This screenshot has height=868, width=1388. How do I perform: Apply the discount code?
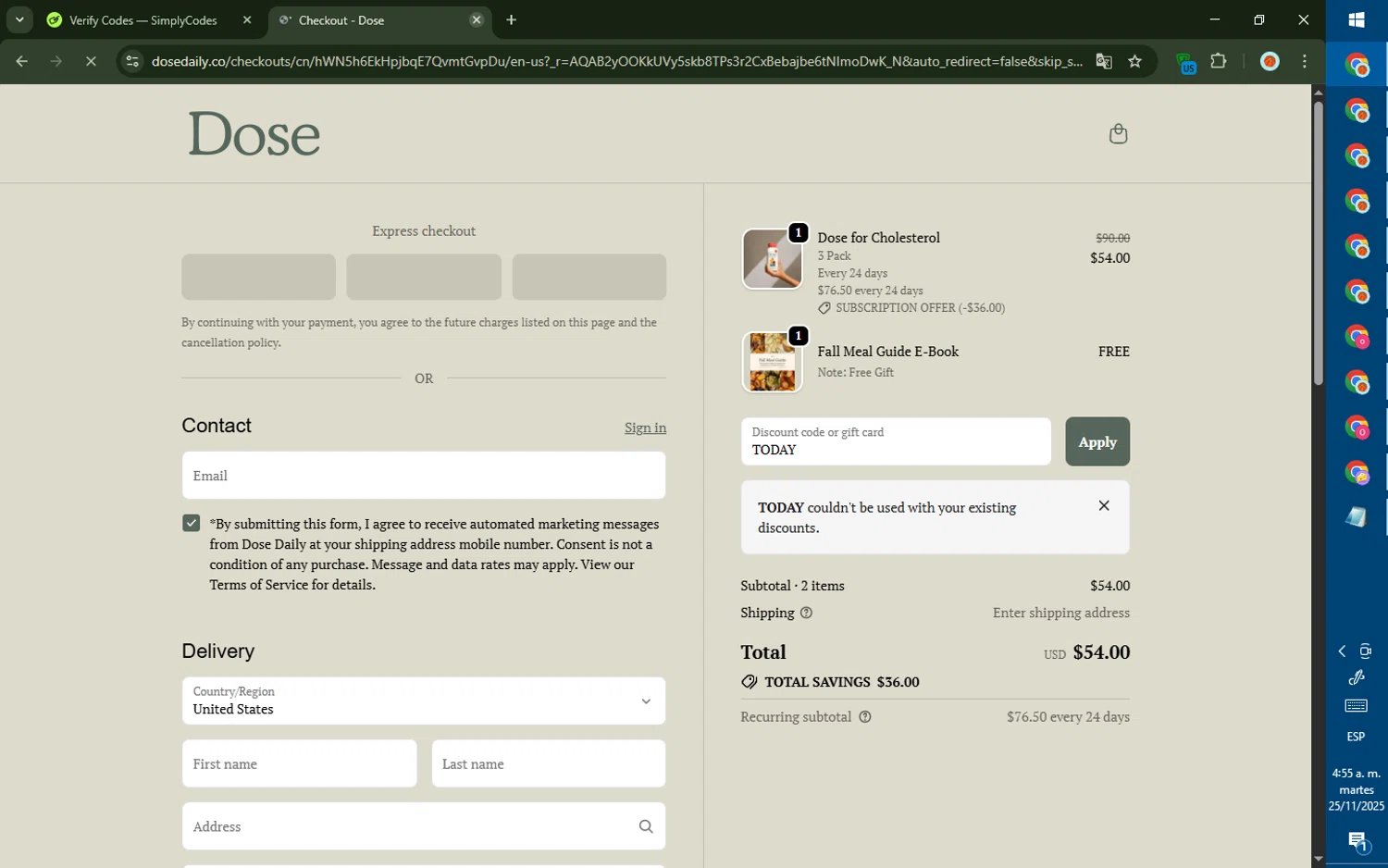(x=1097, y=442)
